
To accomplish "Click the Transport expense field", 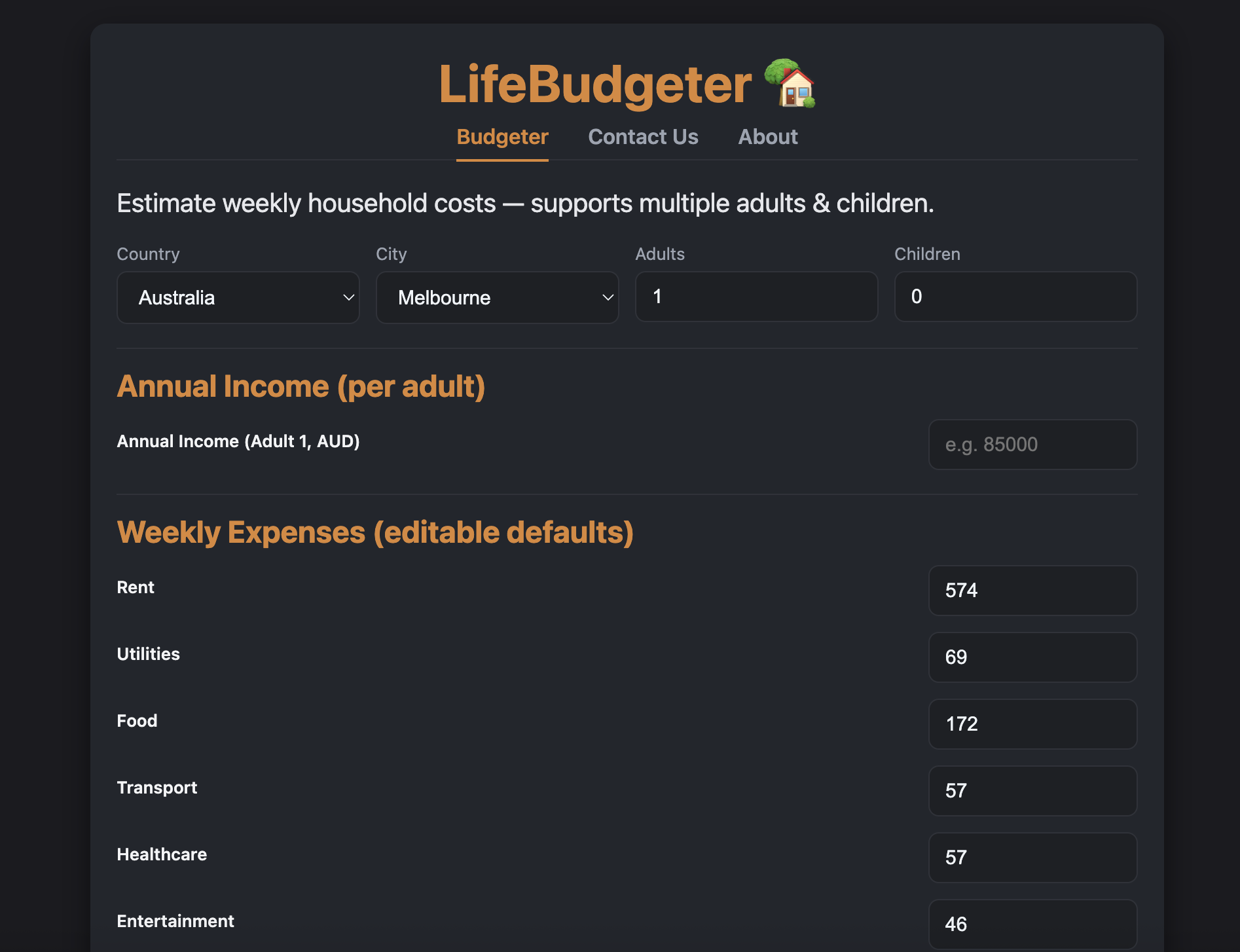I will pyautogui.click(x=1032, y=791).
